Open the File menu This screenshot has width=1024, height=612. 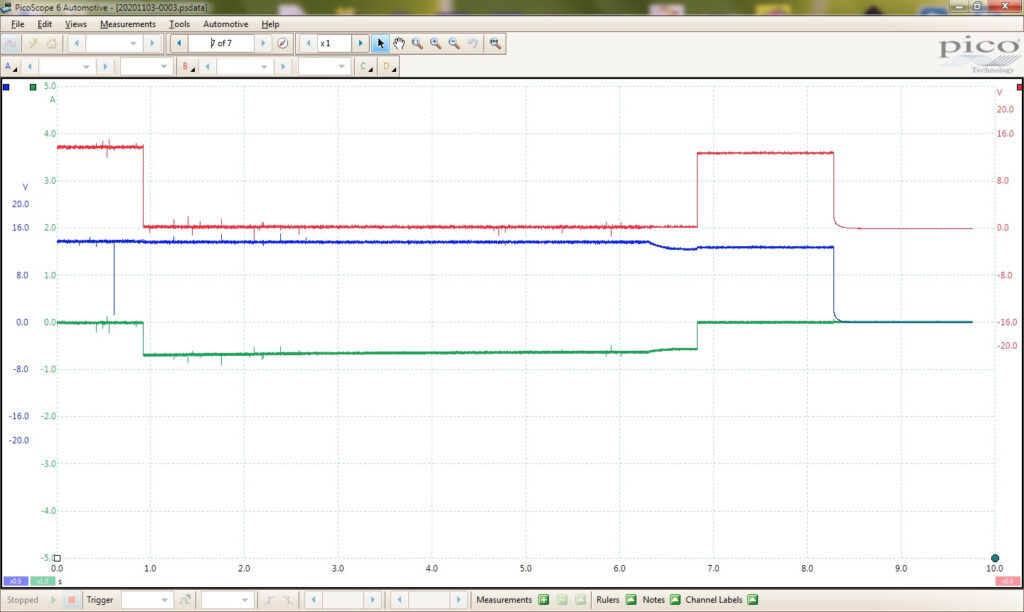(x=18, y=24)
